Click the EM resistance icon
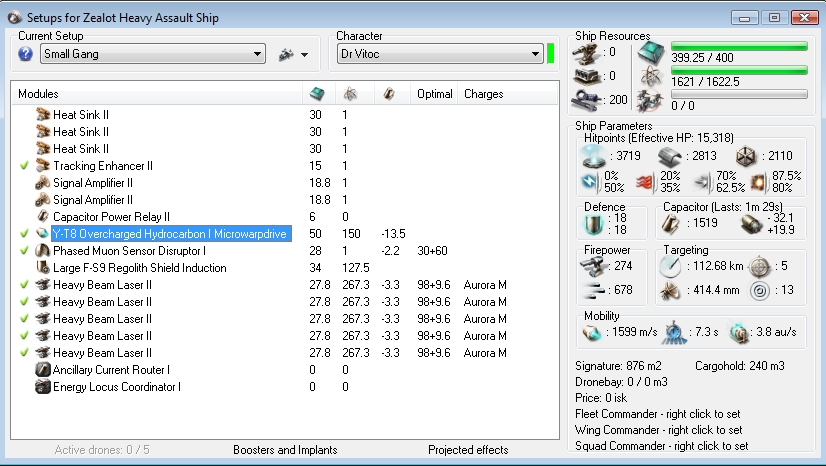826x466 pixels. [x=589, y=182]
